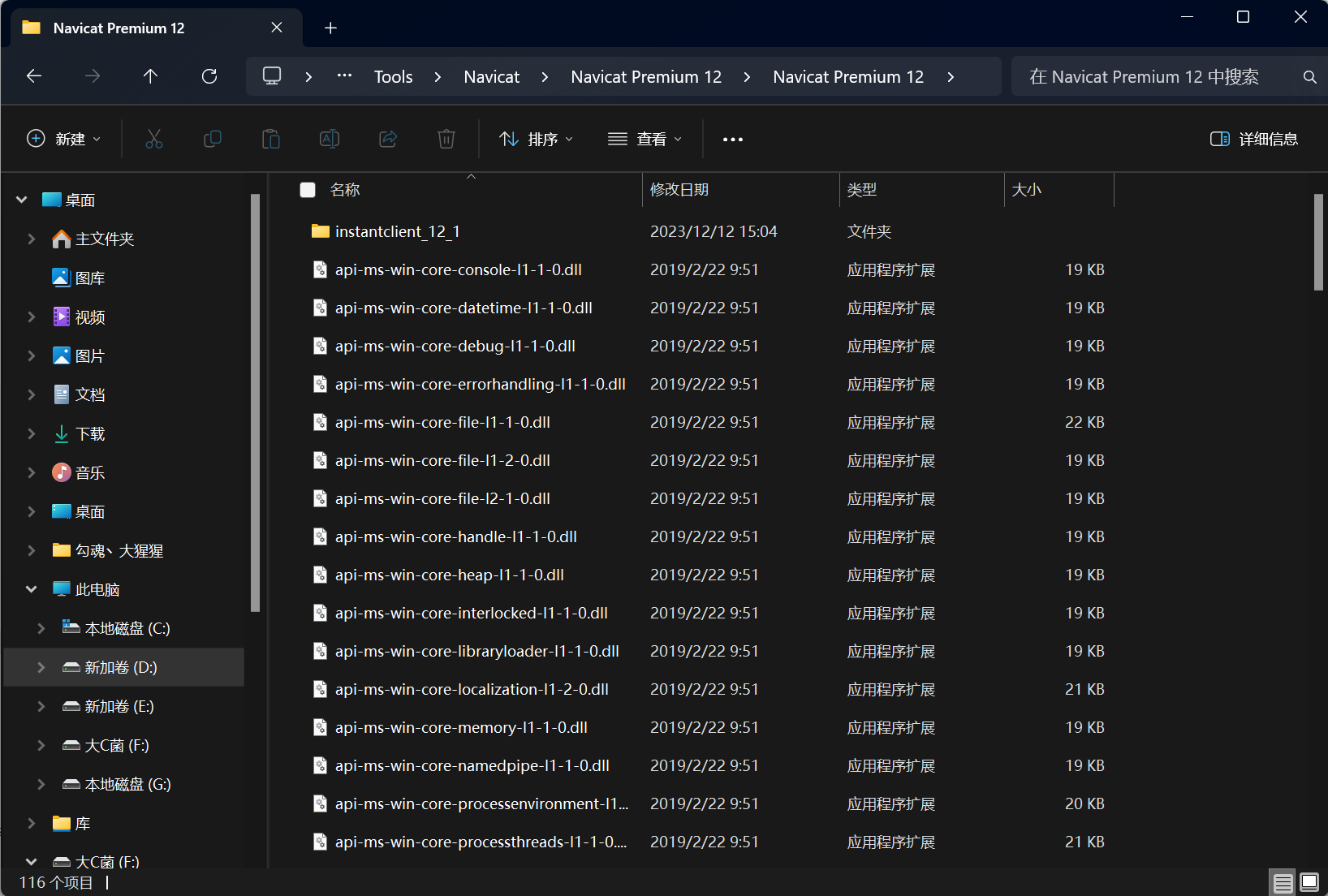Open the 查看 view dropdown
The width and height of the screenshot is (1328, 896).
click(645, 139)
